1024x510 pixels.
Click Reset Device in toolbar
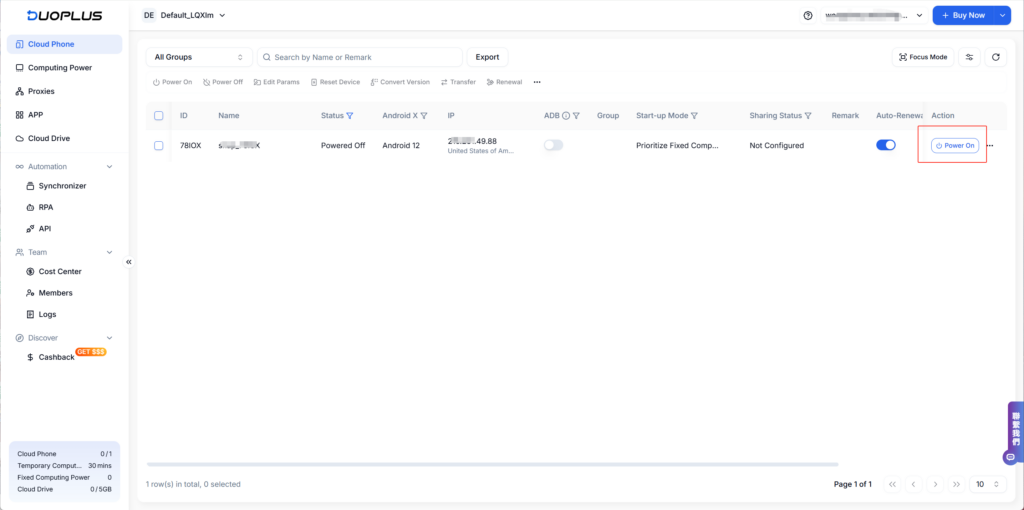(335, 82)
